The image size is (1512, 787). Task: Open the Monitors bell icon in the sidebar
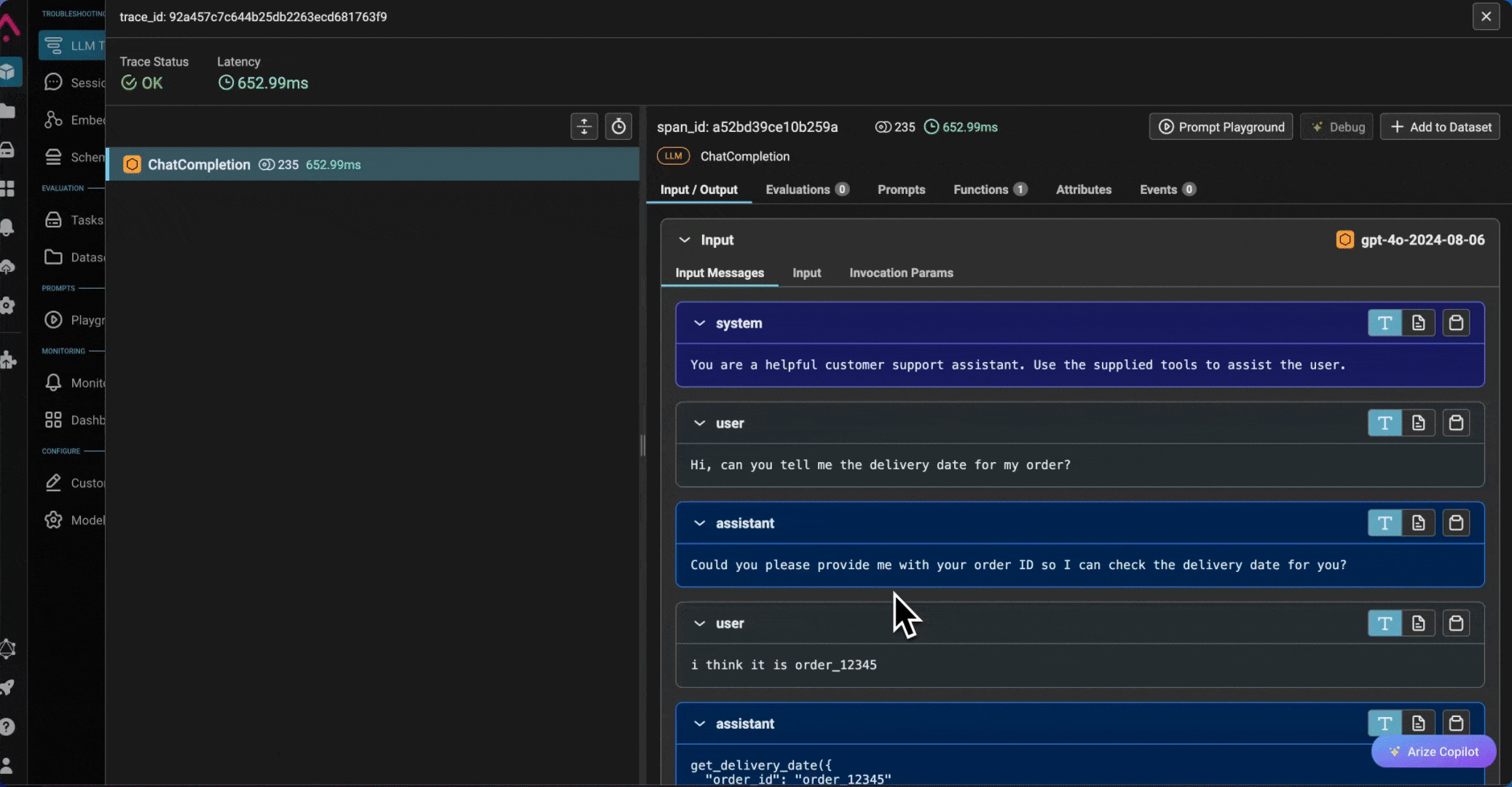point(53,383)
